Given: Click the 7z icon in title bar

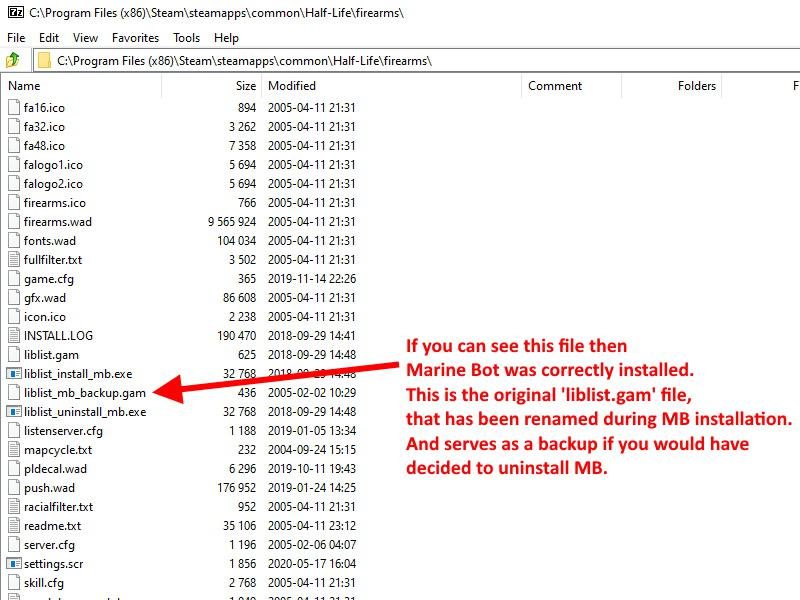Looking at the screenshot, I should pyautogui.click(x=15, y=12).
